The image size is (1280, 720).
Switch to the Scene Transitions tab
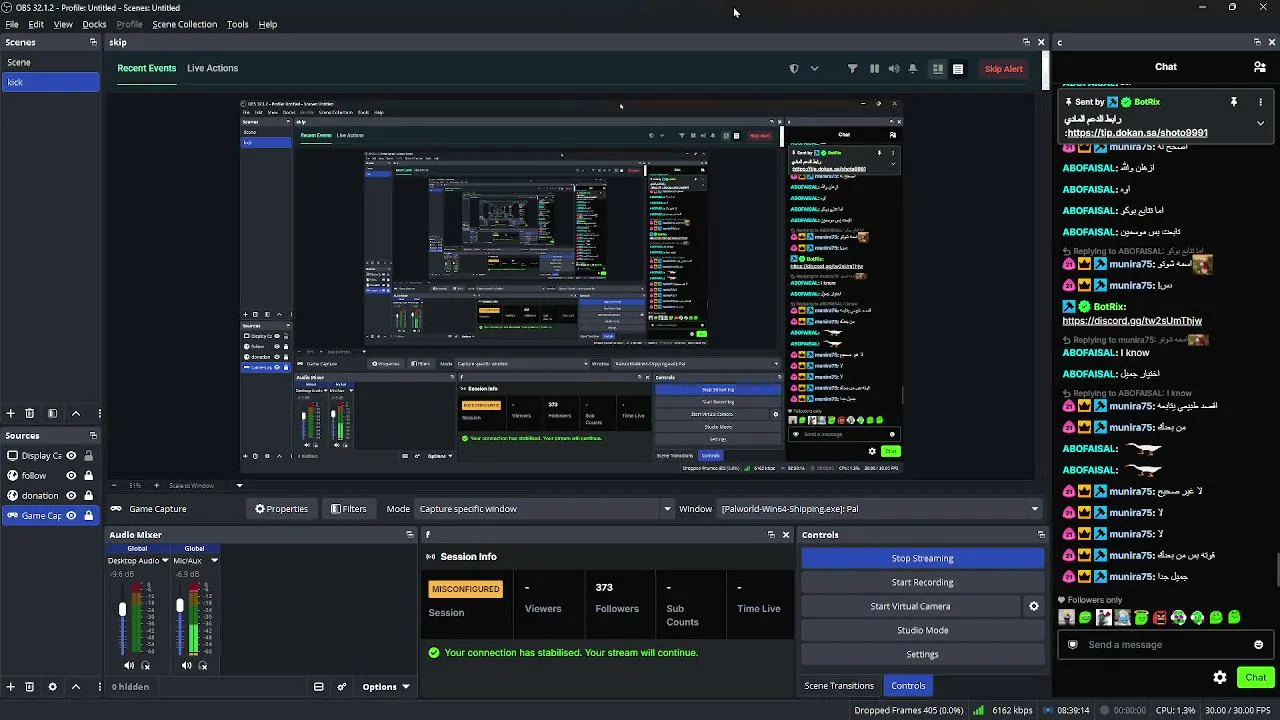point(839,686)
